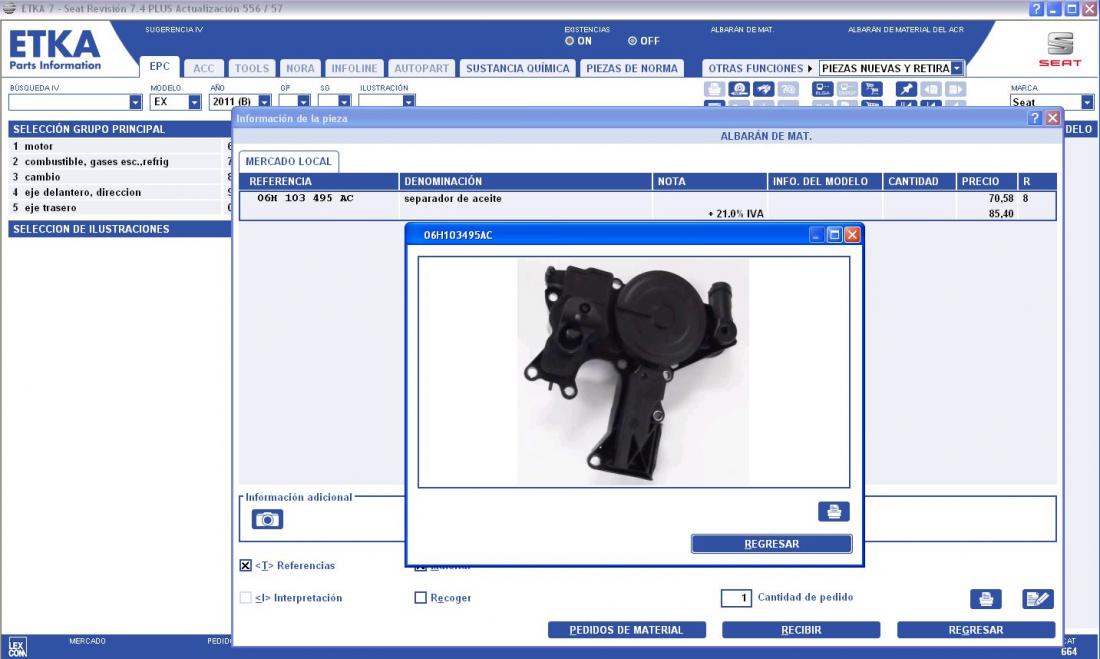1100x659 pixels.
Task: Open the Ilustración dropdown
Action: 408,102
